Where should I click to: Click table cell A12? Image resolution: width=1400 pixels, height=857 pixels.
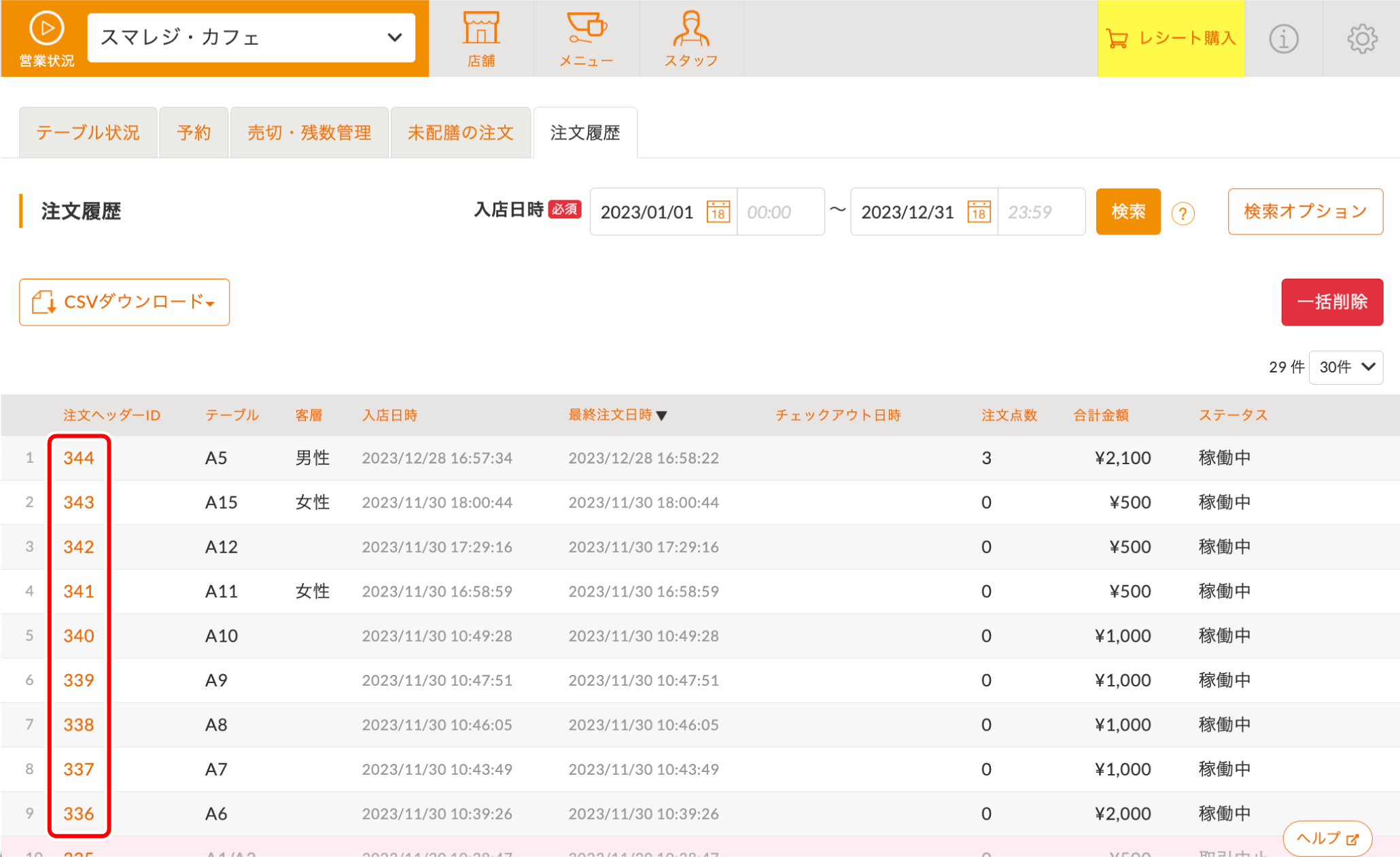(222, 547)
